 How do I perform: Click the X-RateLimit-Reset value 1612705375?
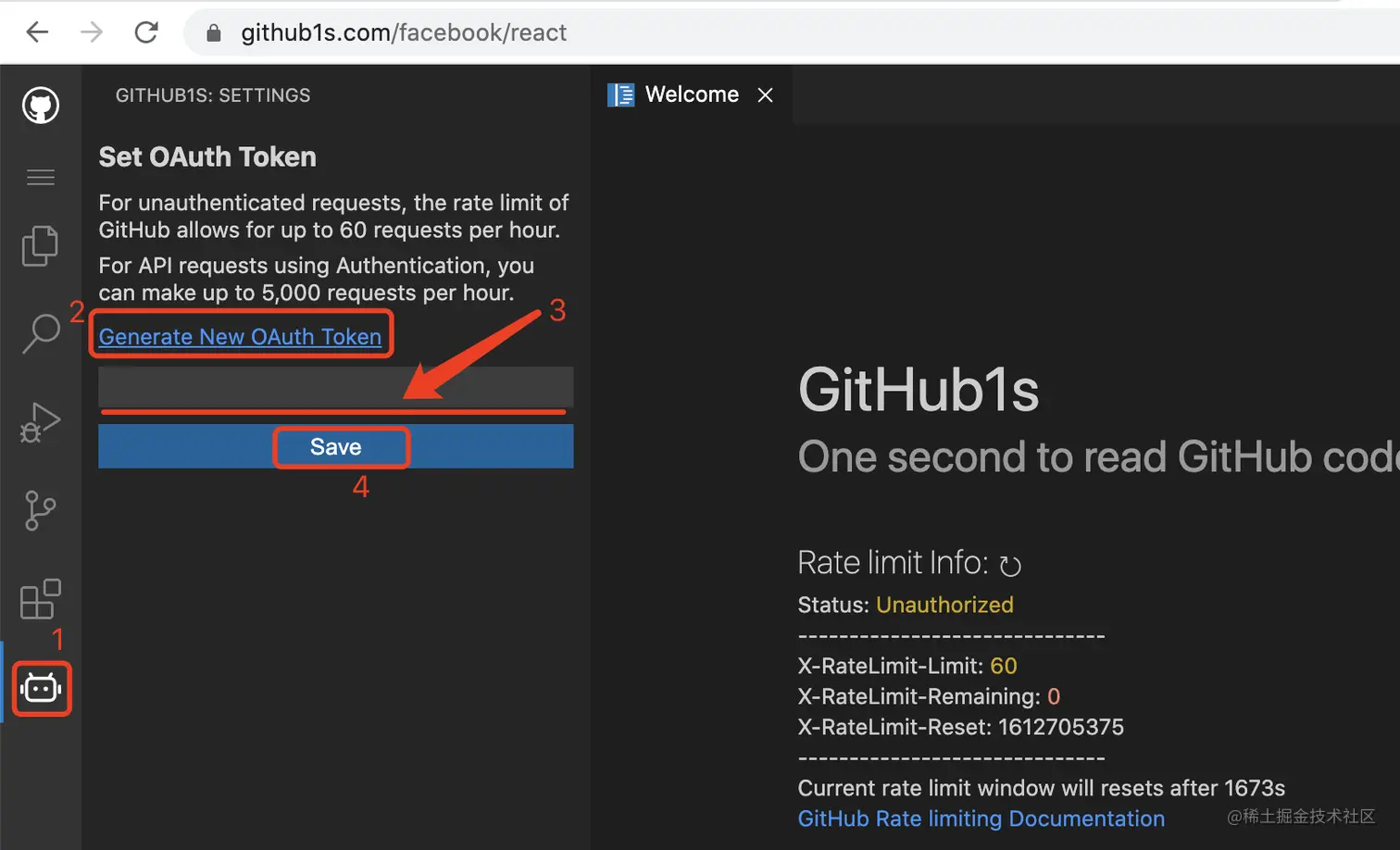point(1061,727)
